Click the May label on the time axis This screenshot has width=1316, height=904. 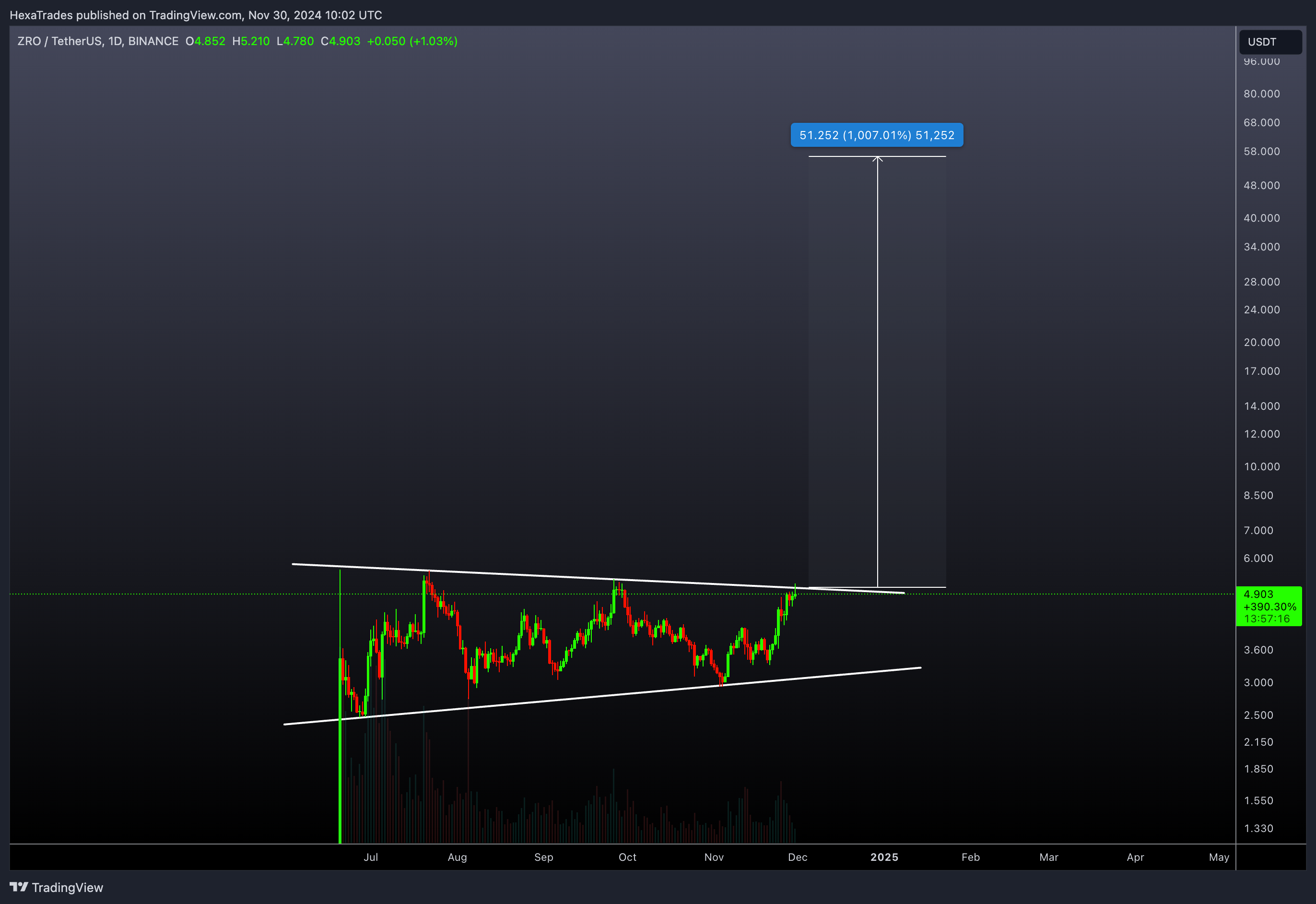click(1219, 857)
